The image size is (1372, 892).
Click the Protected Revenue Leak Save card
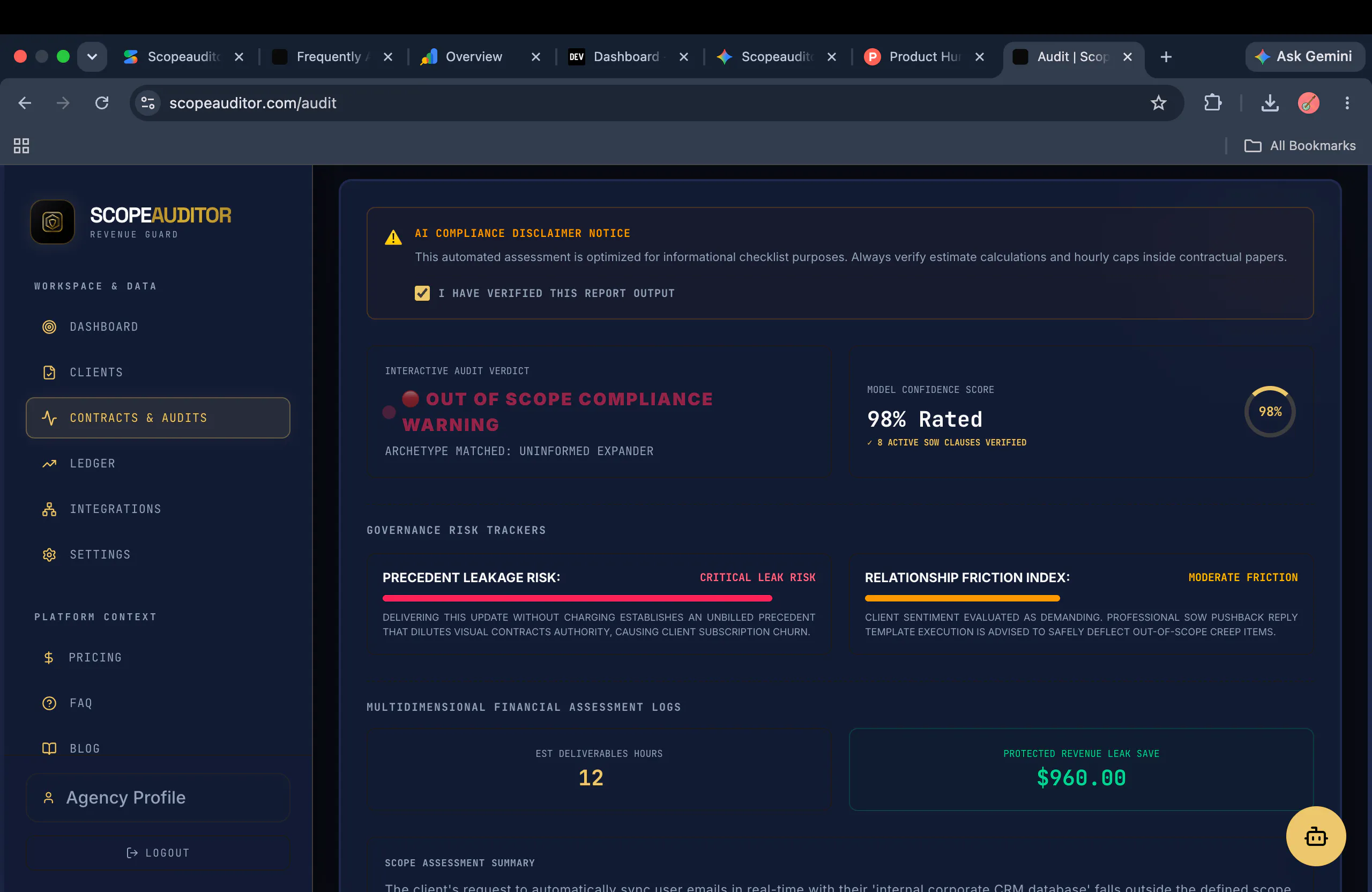coord(1081,770)
